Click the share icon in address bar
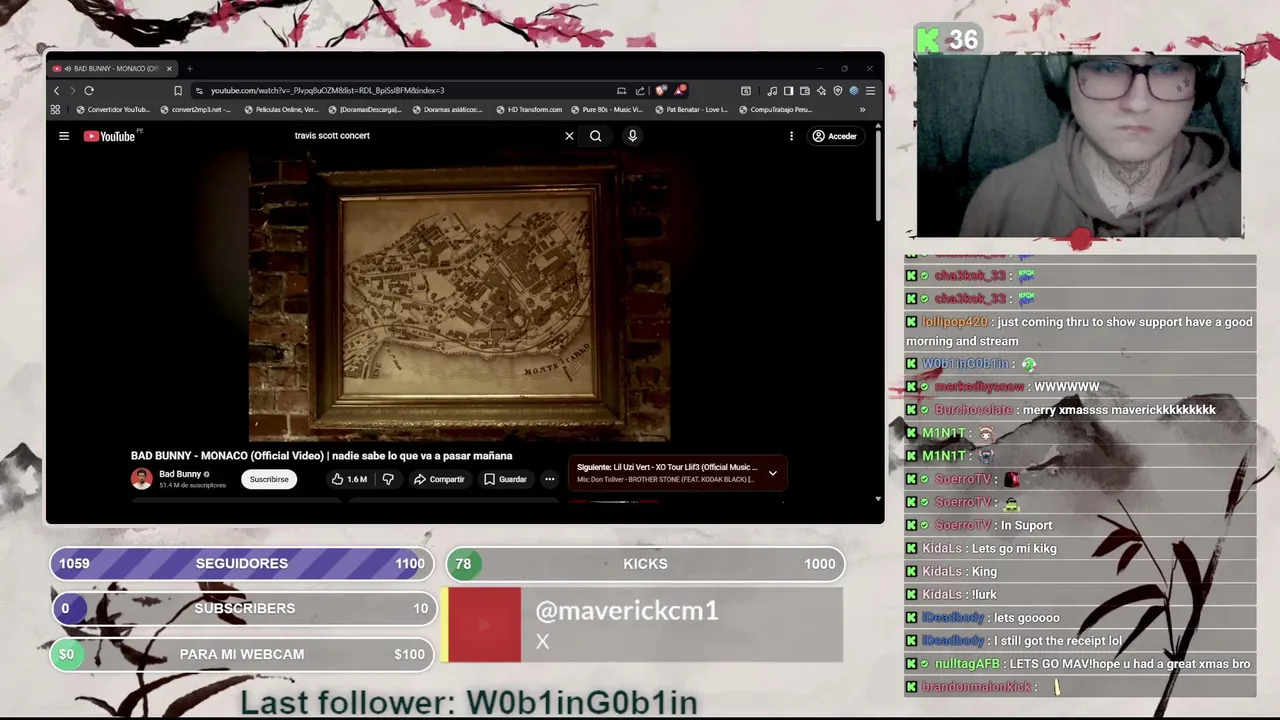 [640, 91]
